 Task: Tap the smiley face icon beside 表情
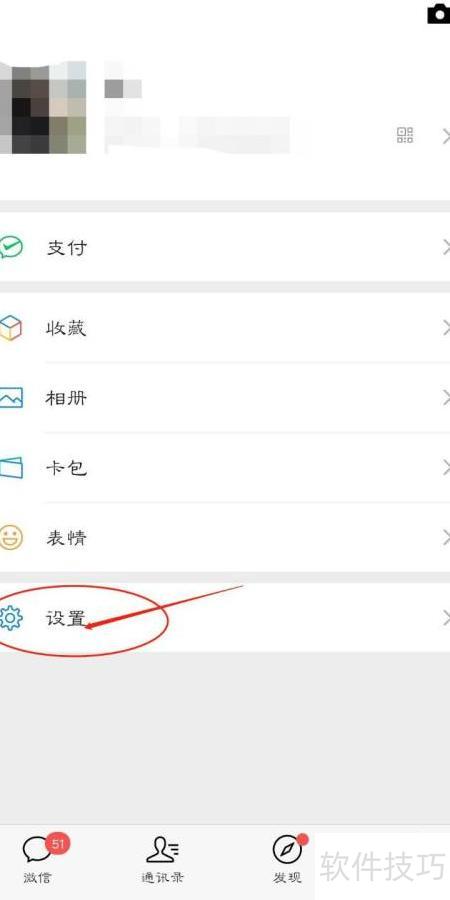(x=11, y=538)
